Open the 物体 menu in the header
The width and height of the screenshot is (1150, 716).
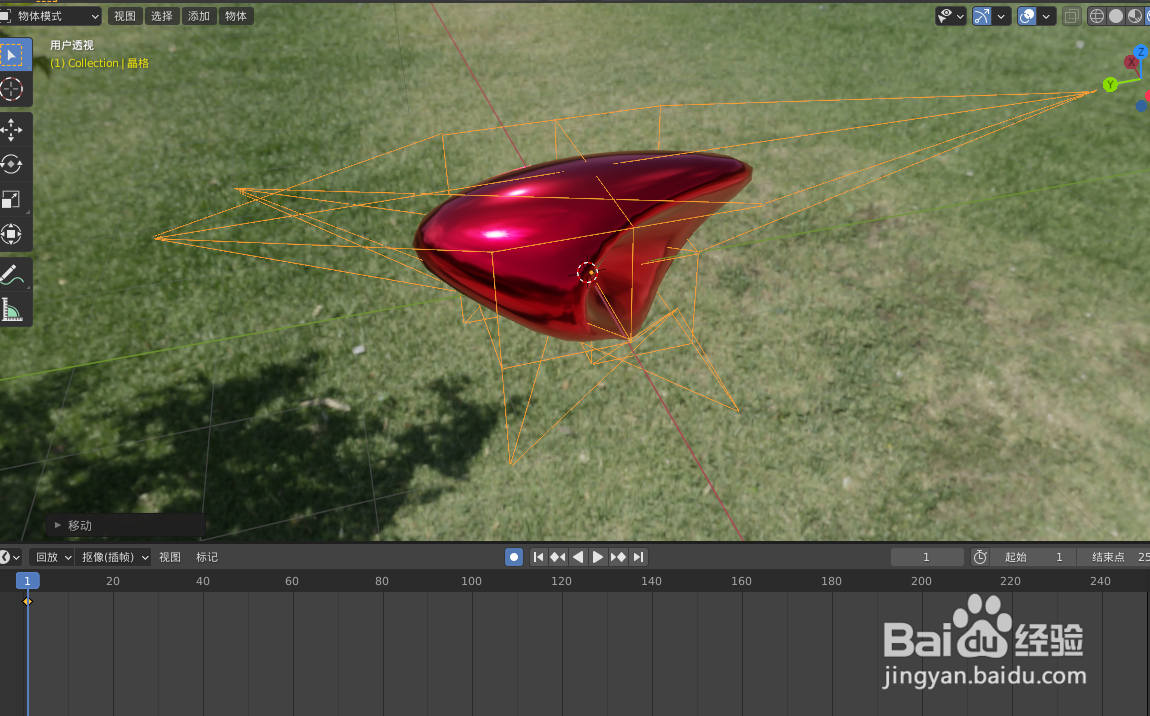pos(235,15)
